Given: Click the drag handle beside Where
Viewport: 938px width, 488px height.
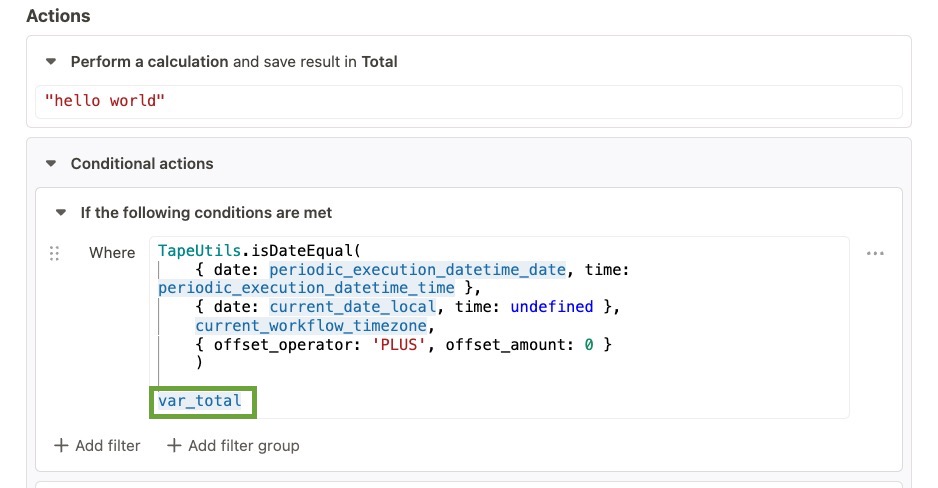Looking at the screenshot, I should pos(55,254).
